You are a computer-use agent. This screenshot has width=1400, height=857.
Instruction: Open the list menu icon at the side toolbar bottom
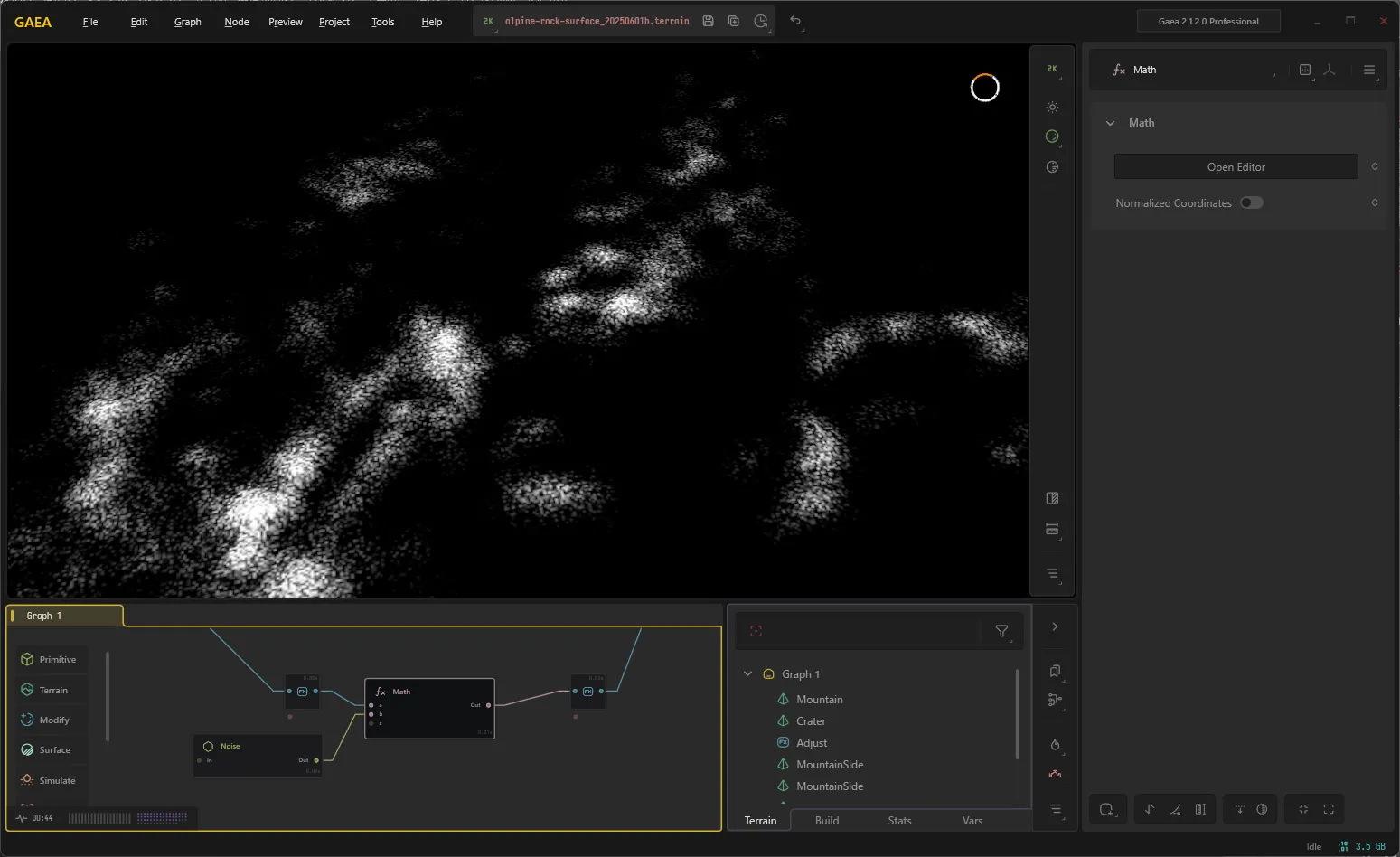(x=1055, y=809)
